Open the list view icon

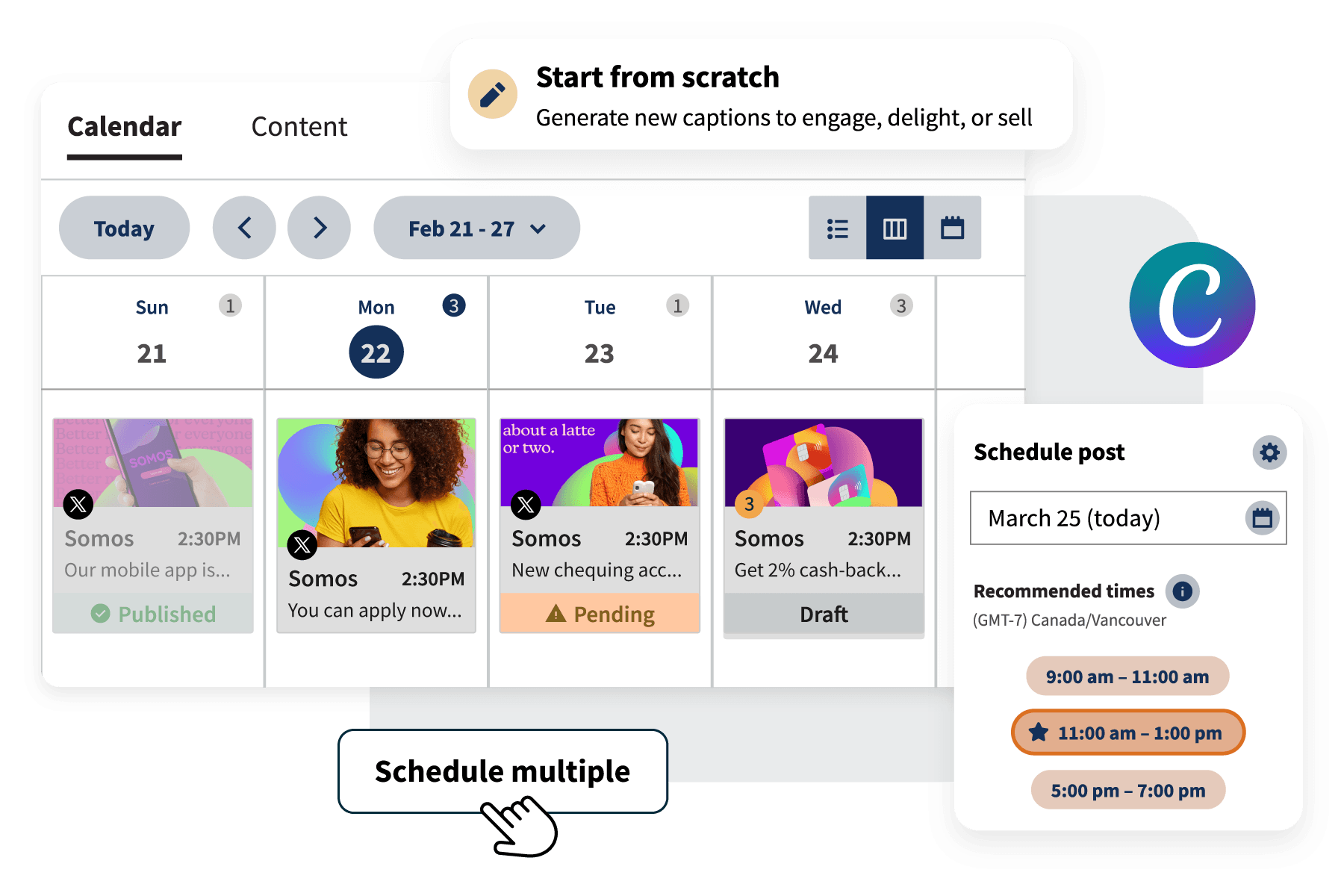(836, 228)
